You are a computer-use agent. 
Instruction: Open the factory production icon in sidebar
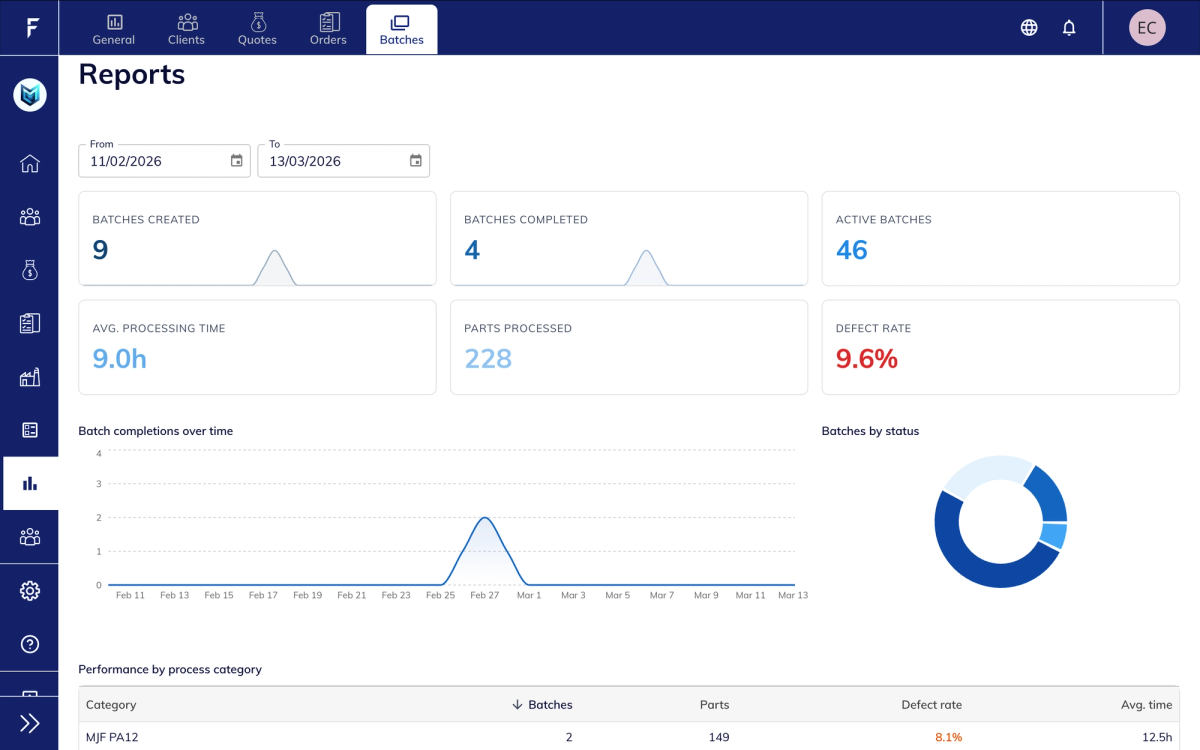(30, 377)
